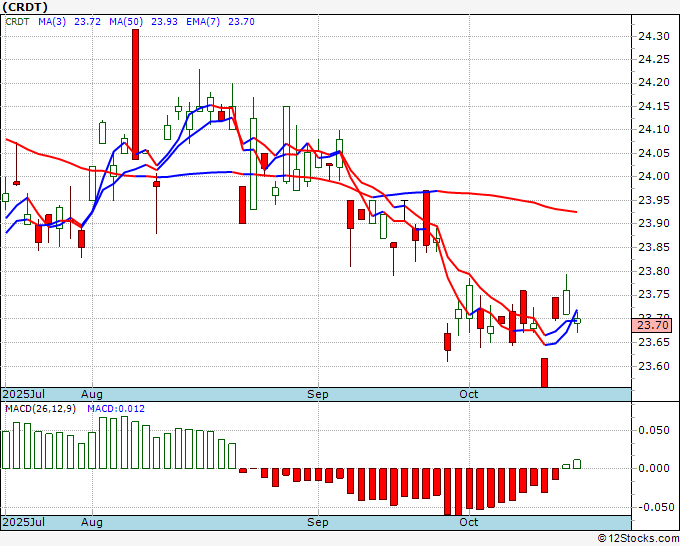
Task: Click the Sep label on MACD axis
Action: [x=318, y=522]
